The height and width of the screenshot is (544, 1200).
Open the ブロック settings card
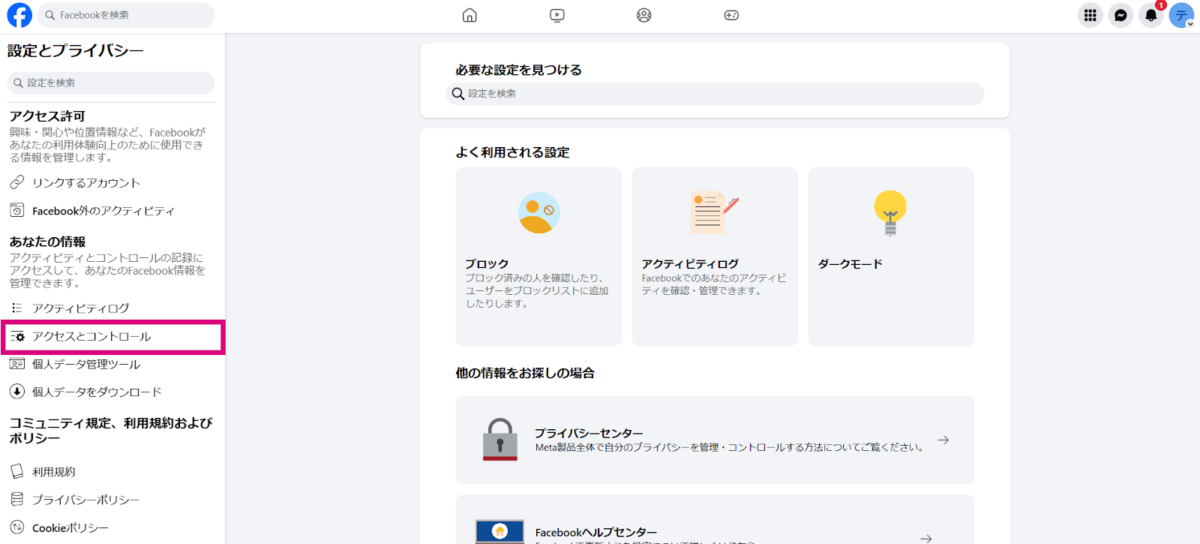pos(538,256)
